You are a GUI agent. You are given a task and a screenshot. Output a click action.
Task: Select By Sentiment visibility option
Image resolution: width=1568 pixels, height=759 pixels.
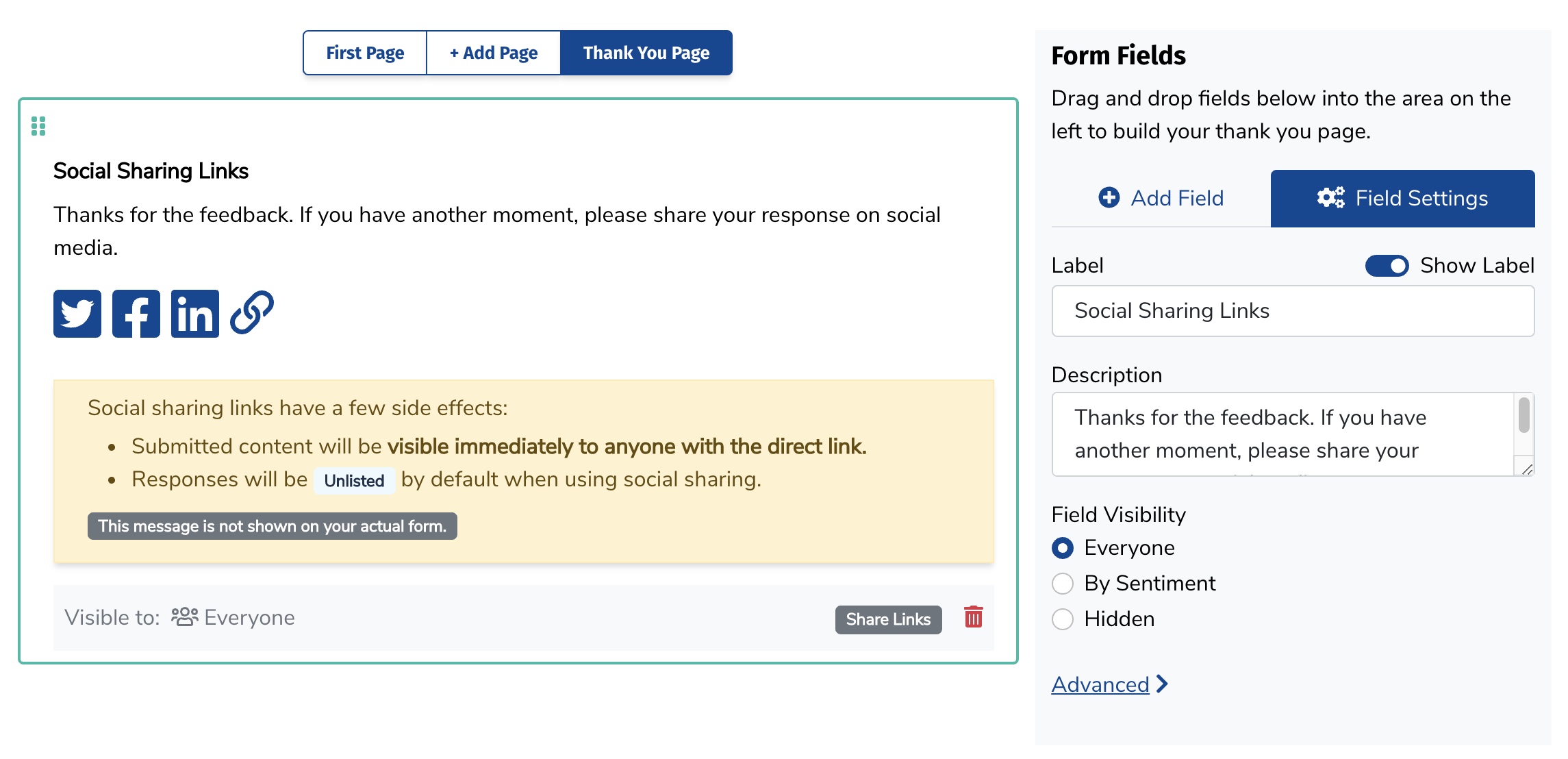point(1063,584)
